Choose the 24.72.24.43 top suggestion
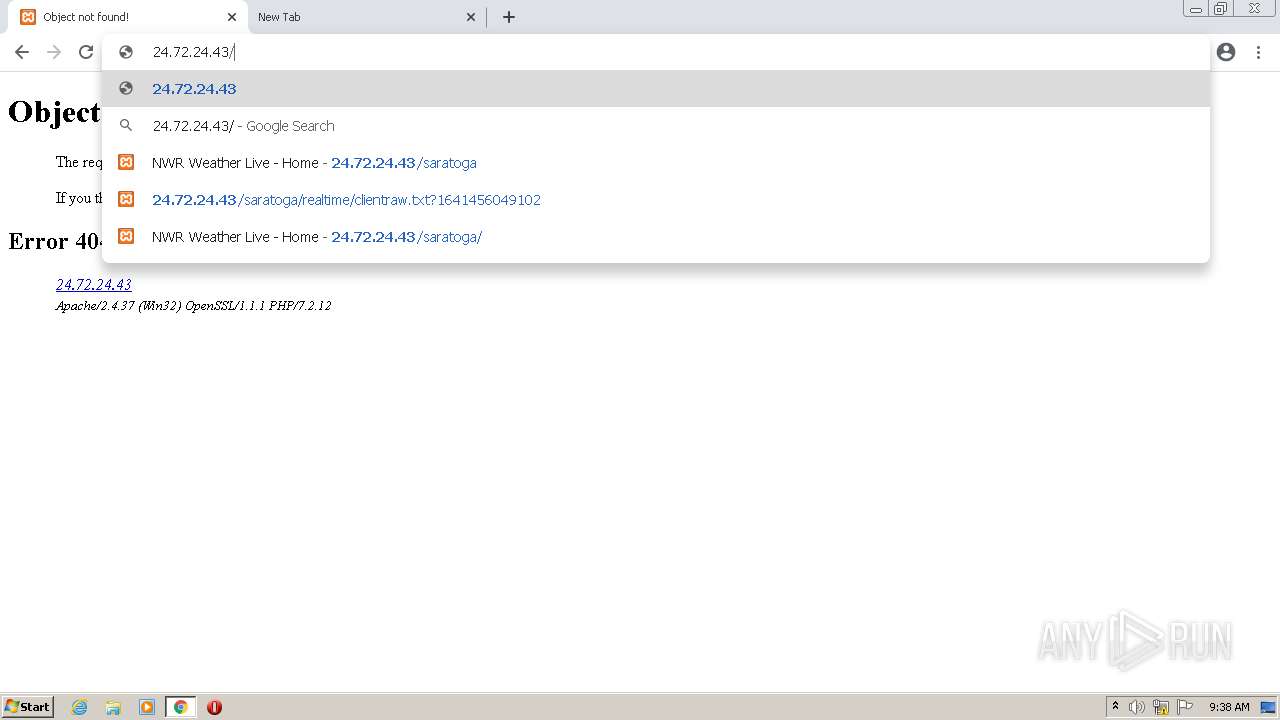 tap(656, 89)
